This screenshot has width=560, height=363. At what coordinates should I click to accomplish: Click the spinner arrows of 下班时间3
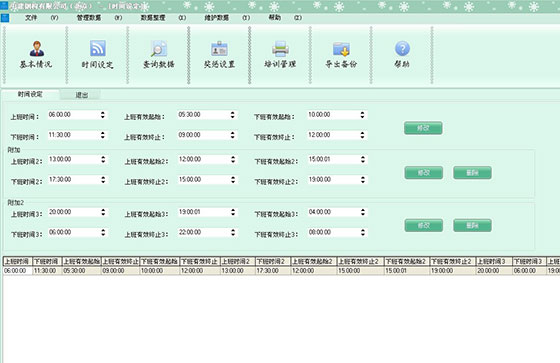[x=103, y=233]
